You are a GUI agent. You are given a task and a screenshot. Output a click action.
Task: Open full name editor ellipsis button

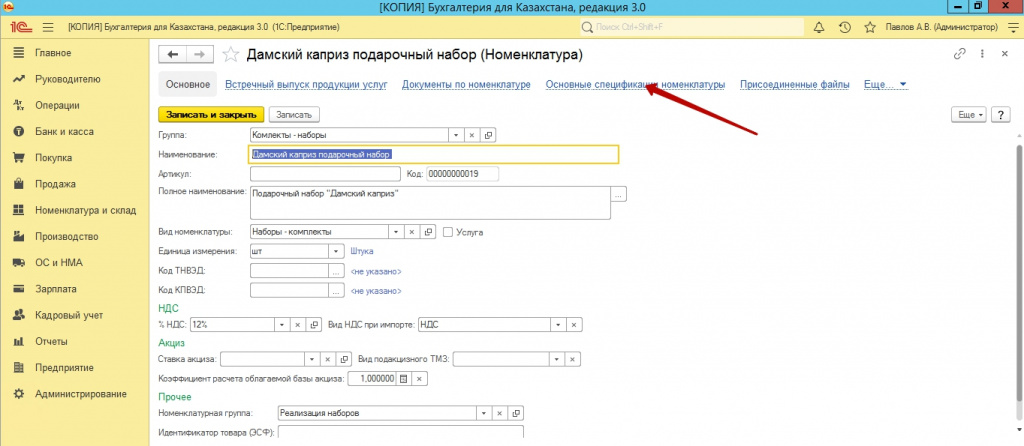pos(619,194)
